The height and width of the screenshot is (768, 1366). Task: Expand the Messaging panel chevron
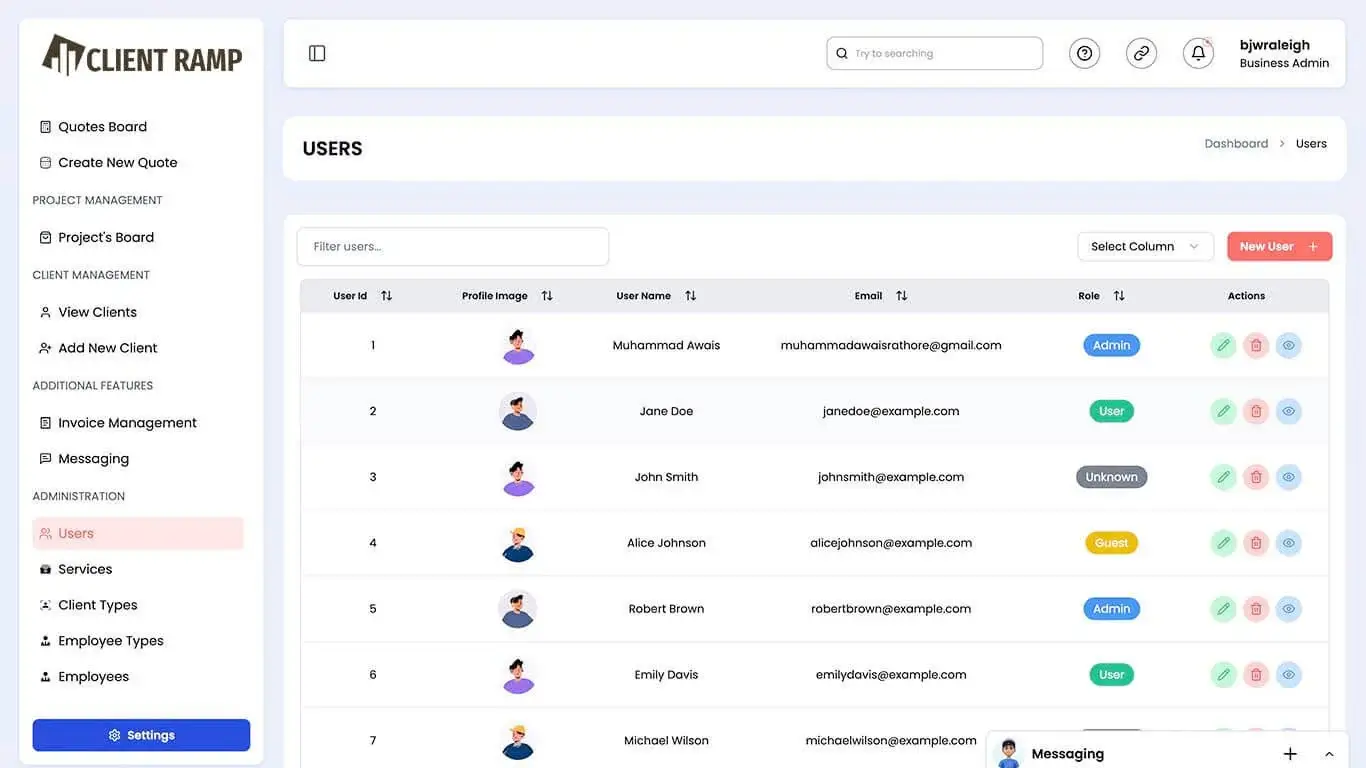pyautogui.click(x=1329, y=754)
